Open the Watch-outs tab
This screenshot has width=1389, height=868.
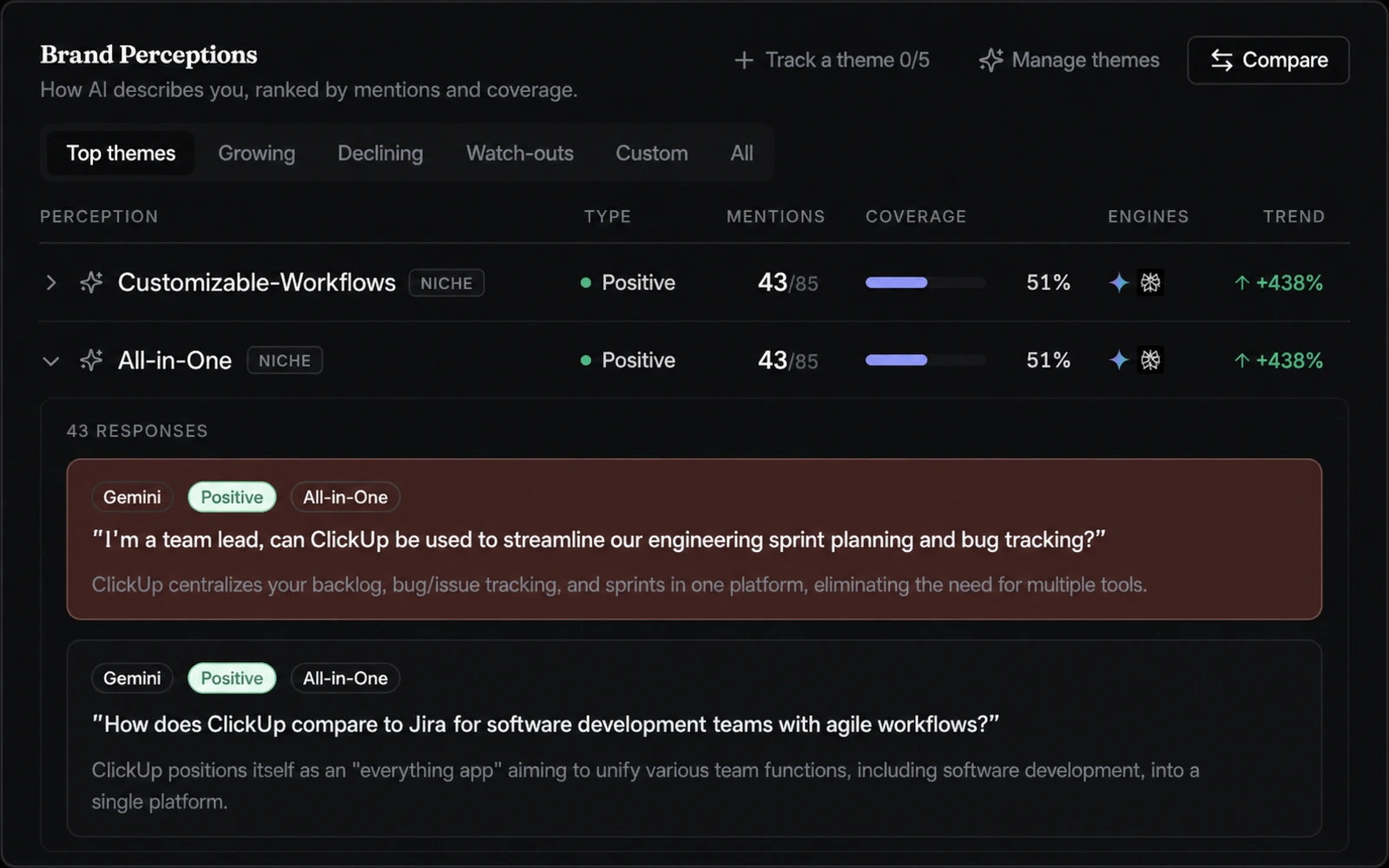tap(520, 153)
